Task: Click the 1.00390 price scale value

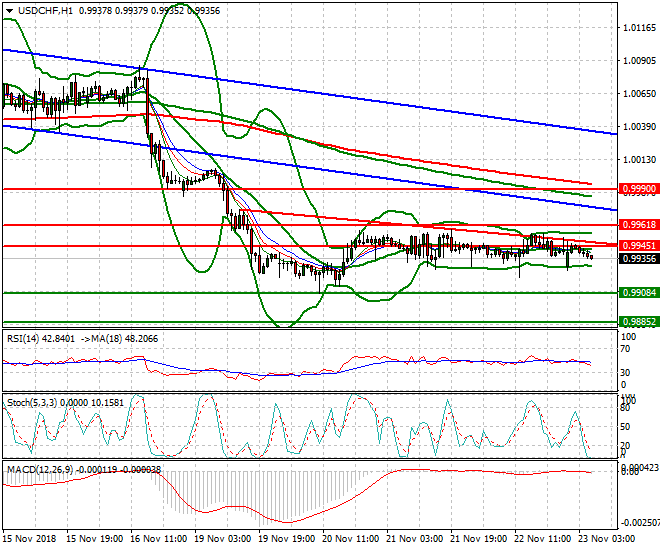Action: (x=639, y=126)
